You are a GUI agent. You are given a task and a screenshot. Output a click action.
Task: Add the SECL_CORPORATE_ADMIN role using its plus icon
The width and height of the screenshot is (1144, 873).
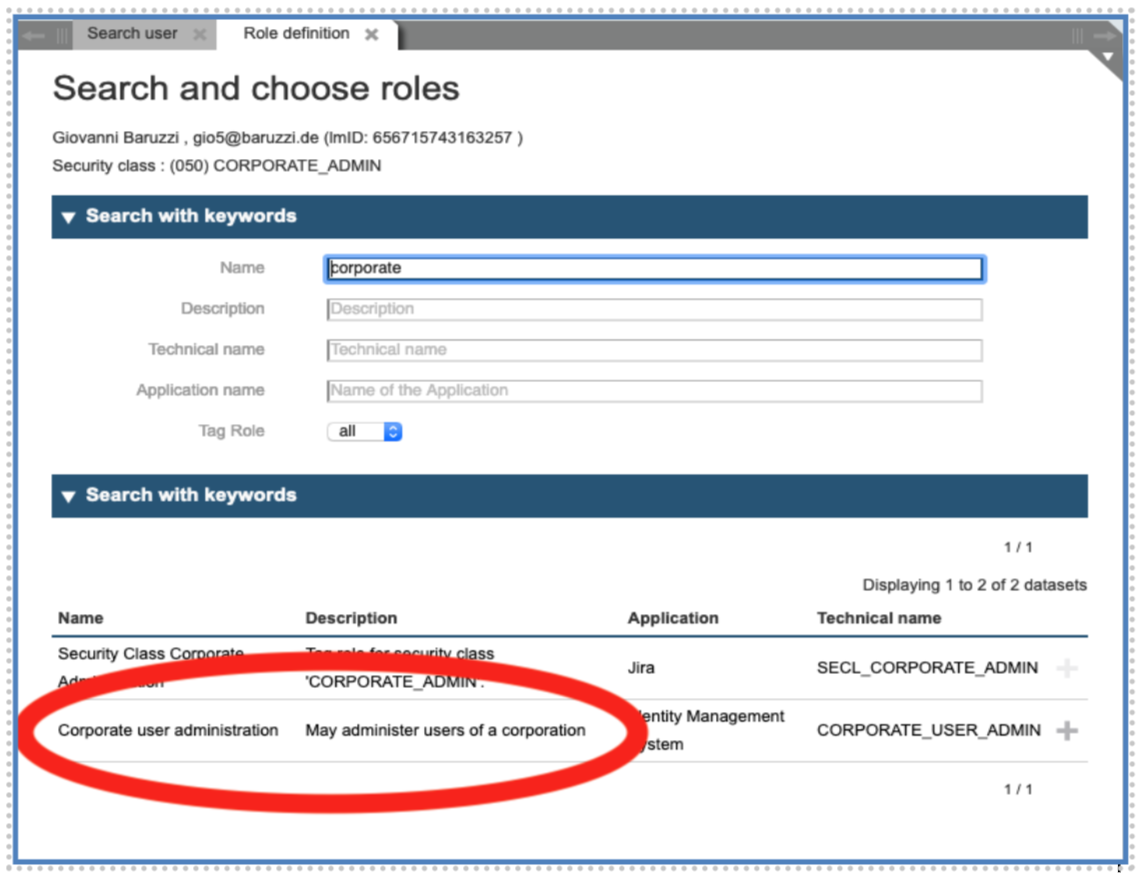point(1068,668)
